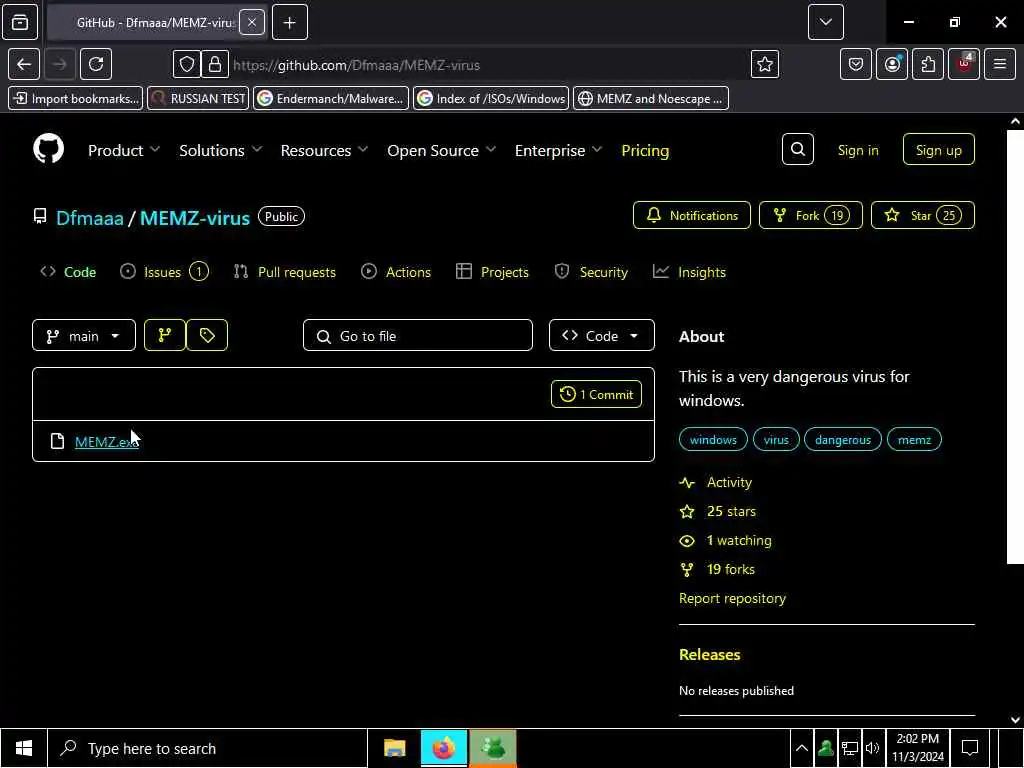The image size is (1024, 768).
Task: Open the Activity link
Action: point(716,483)
